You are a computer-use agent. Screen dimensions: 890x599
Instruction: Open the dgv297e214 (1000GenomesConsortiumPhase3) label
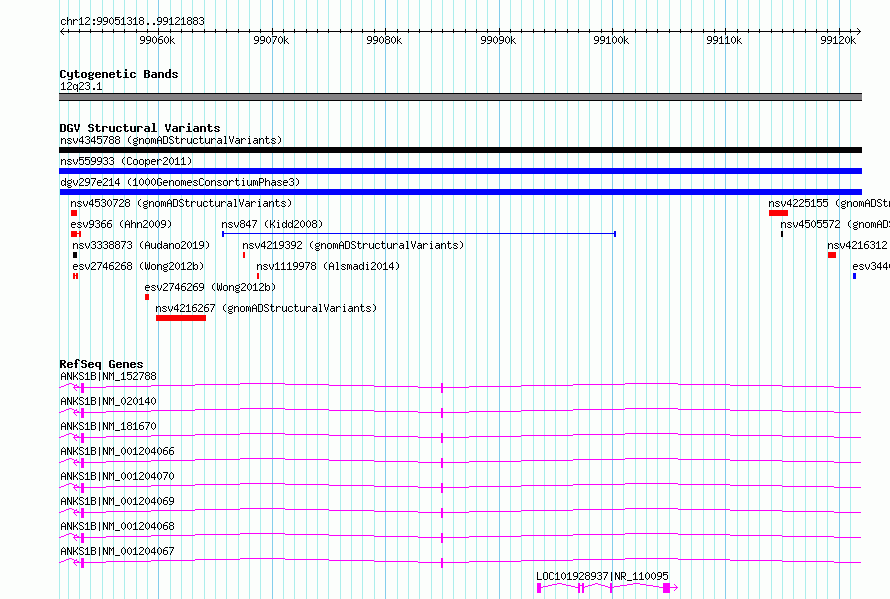click(x=180, y=182)
